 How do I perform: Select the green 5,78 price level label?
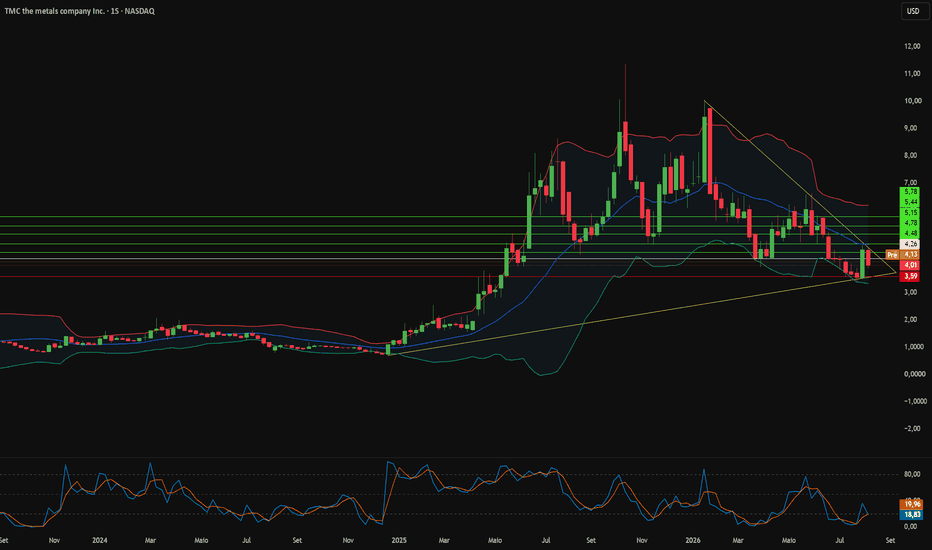[x=910, y=192]
